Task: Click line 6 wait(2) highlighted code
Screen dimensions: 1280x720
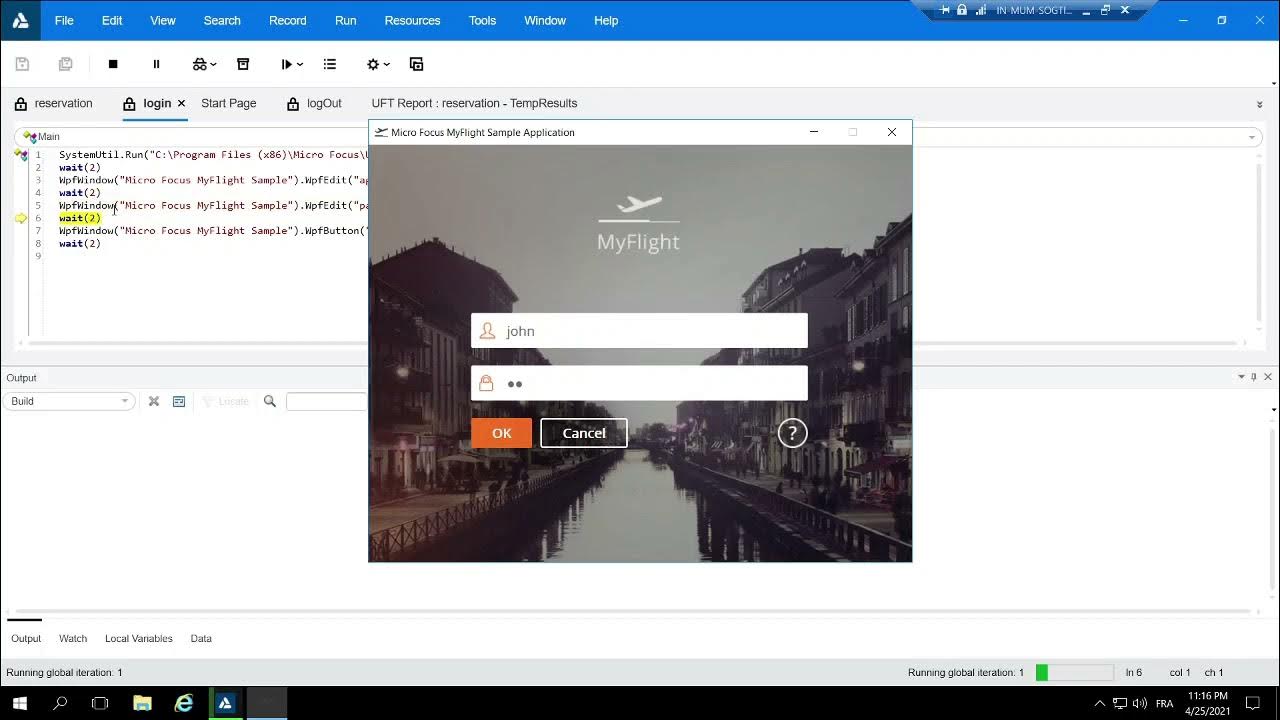Action: click(x=80, y=218)
